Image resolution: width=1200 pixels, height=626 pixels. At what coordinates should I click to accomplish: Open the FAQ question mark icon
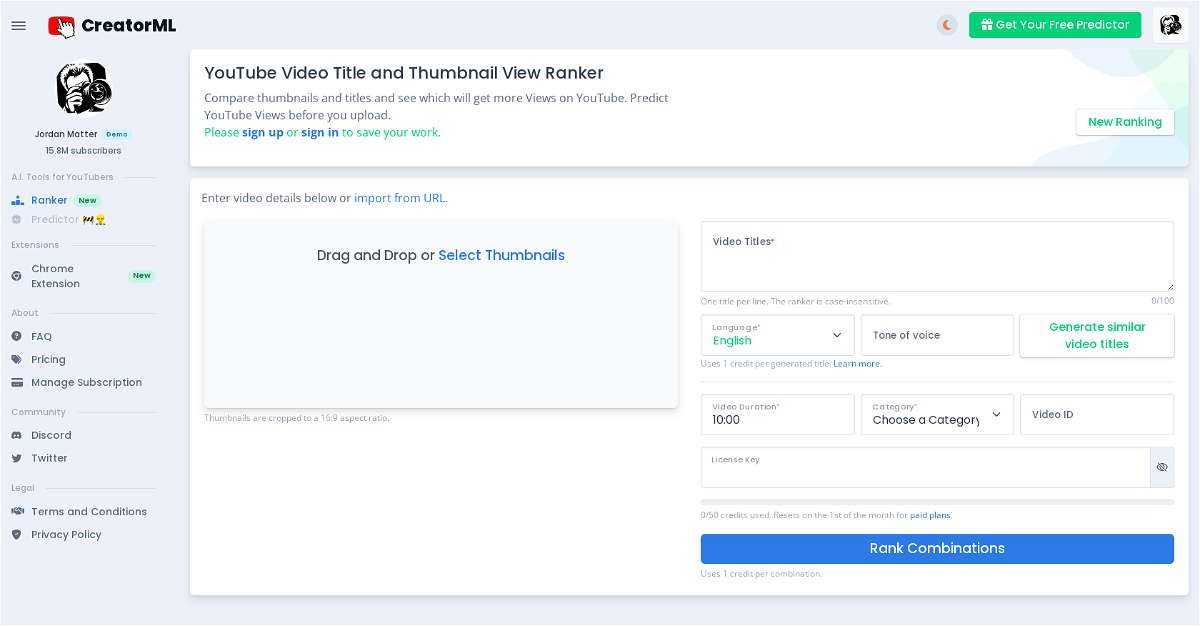pos(16,337)
